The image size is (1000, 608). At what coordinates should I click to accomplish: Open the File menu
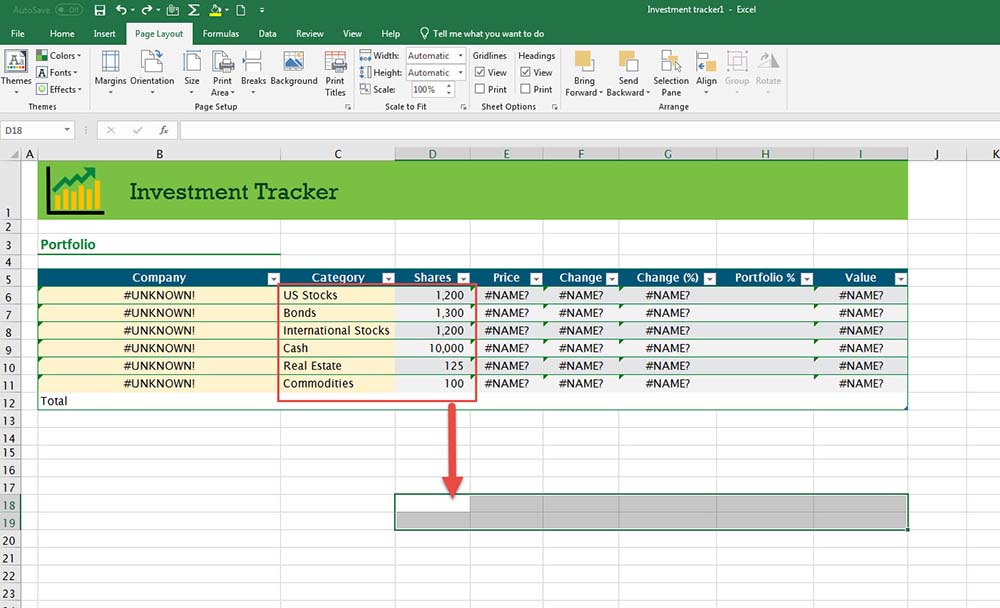pos(17,34)
